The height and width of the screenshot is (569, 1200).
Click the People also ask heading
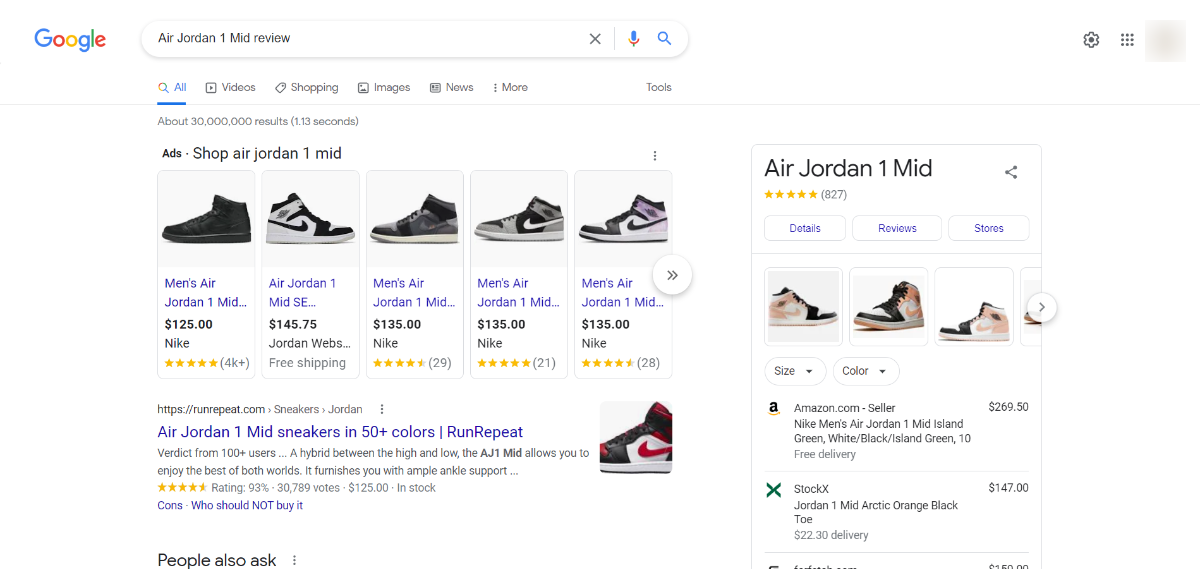coord(217,561)
